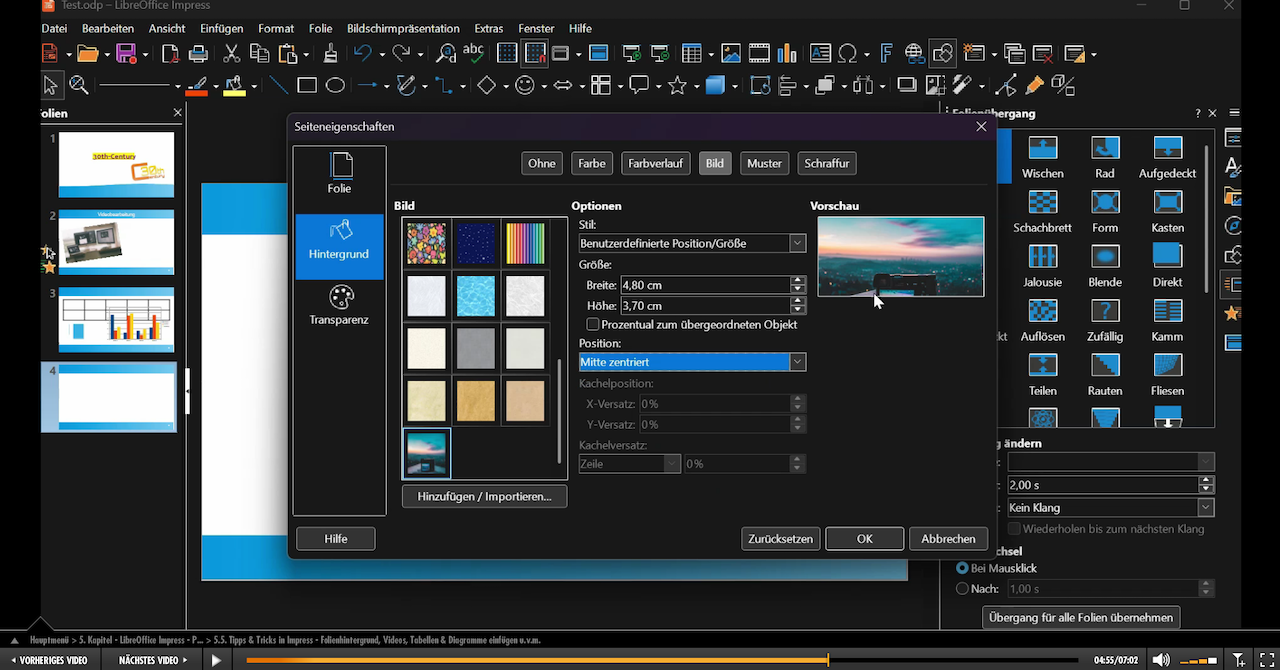Click the Zurücksetzen button
The width and height of the screenshot is (1280, 670).
[781, 538]
